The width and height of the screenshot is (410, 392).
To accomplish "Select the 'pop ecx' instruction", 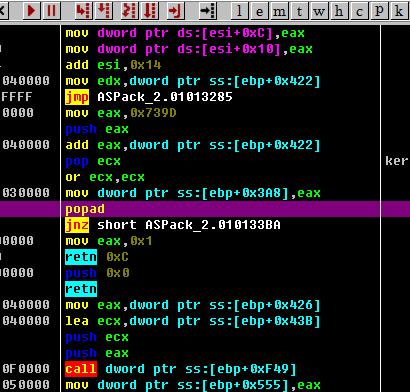I will 93,161.
